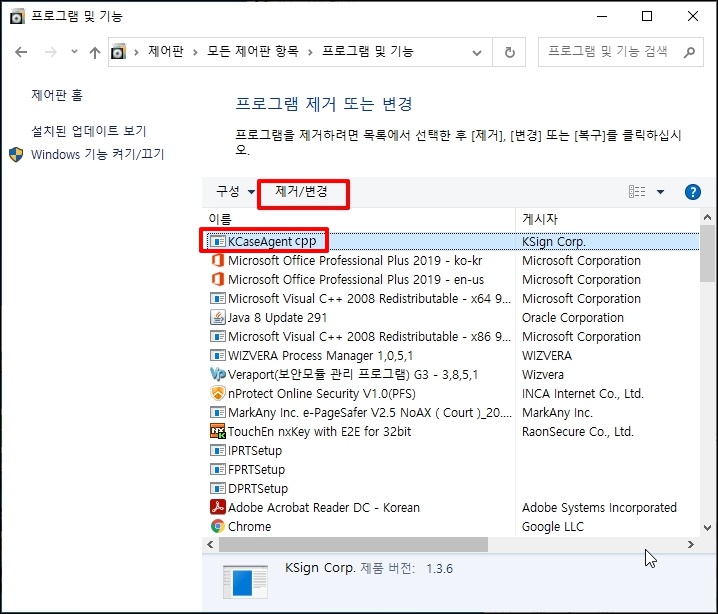Click the Java icon
This screenshot has height=614, width=718.
pos(218,317)
